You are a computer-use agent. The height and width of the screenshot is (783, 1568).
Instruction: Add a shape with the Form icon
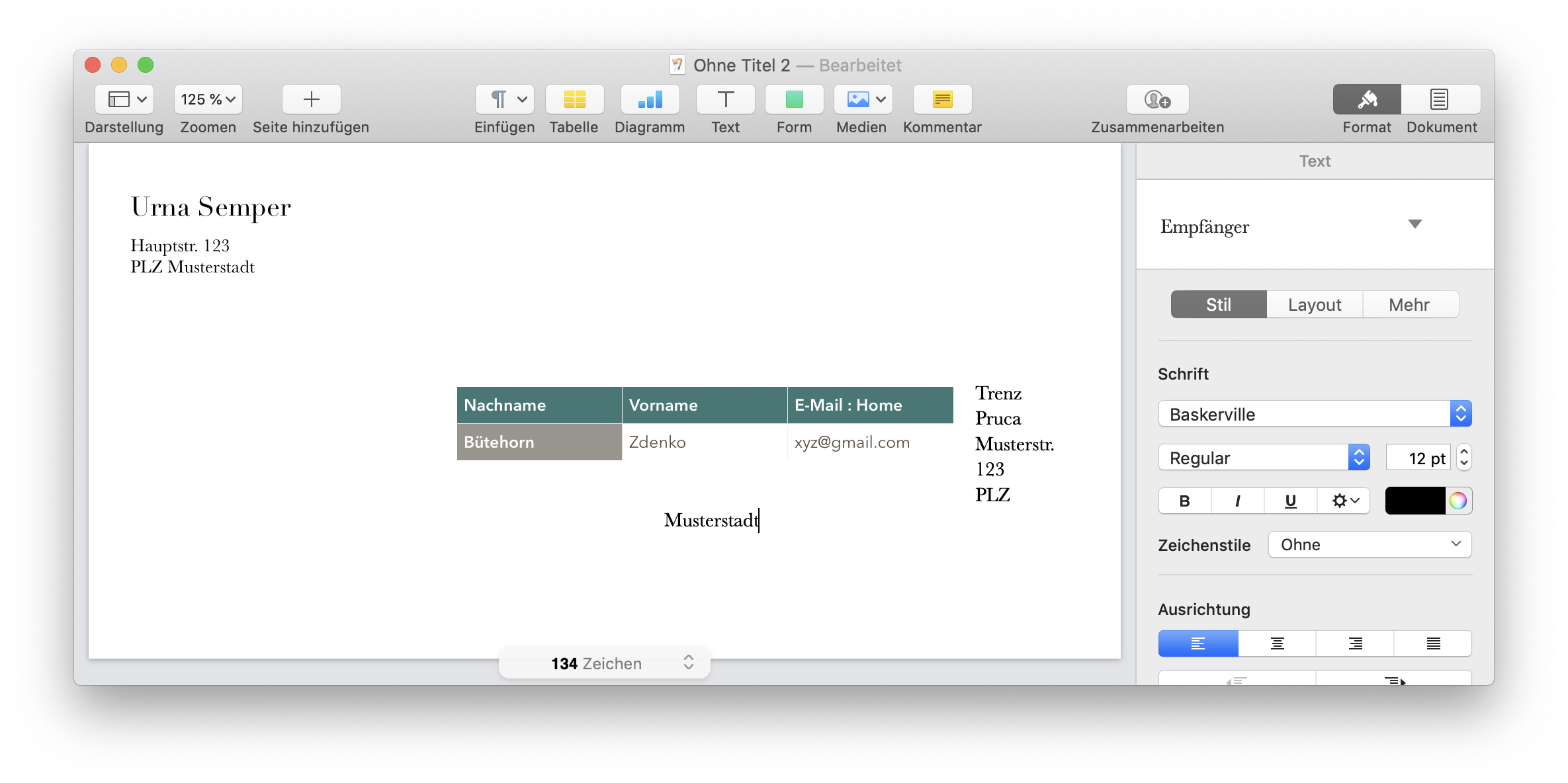click(x=794, y=100)
